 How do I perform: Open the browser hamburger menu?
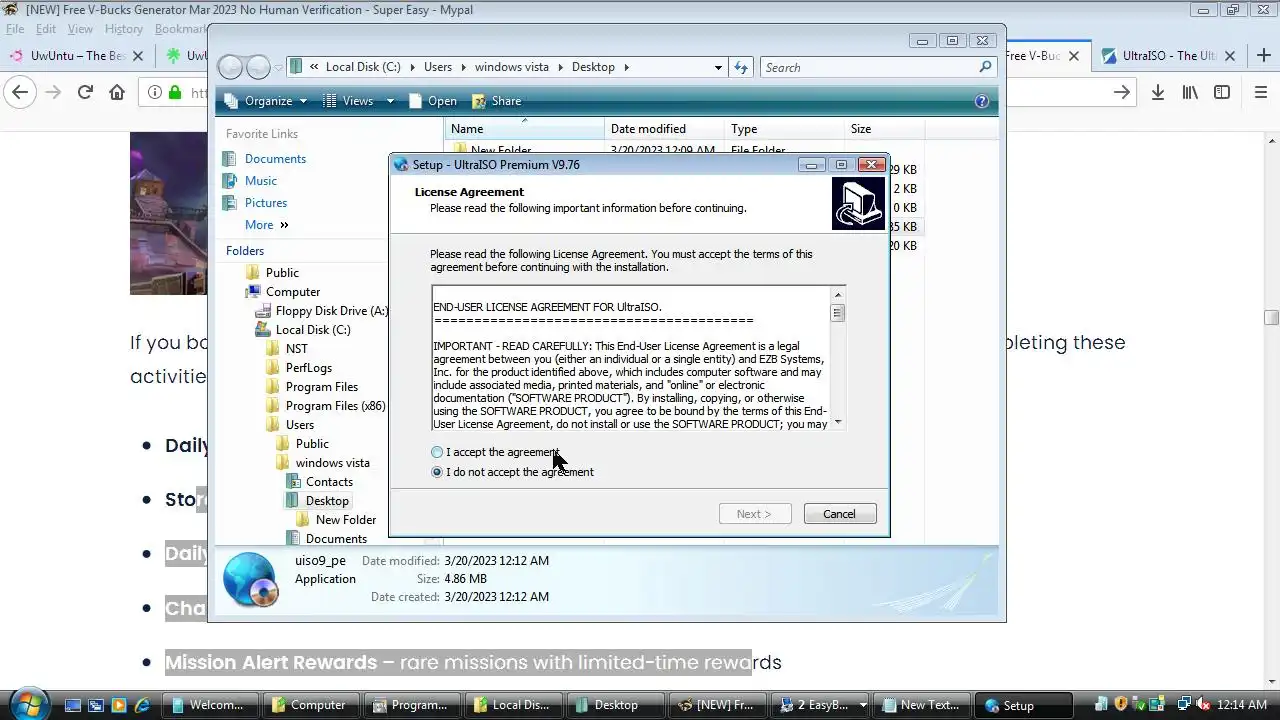click(x=1260, y=92)
